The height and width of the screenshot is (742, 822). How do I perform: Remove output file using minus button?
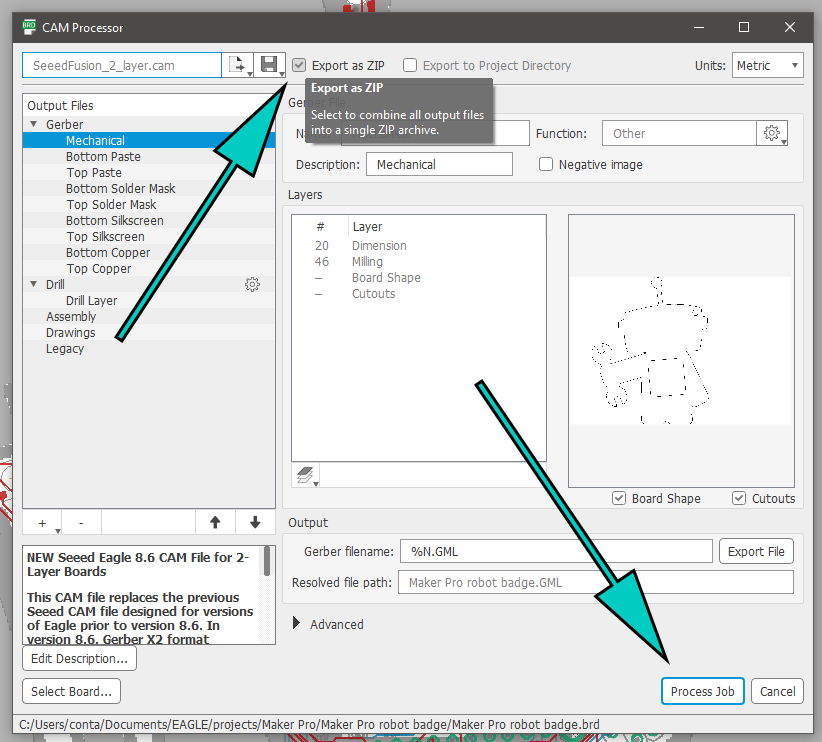tap(81, 522)
